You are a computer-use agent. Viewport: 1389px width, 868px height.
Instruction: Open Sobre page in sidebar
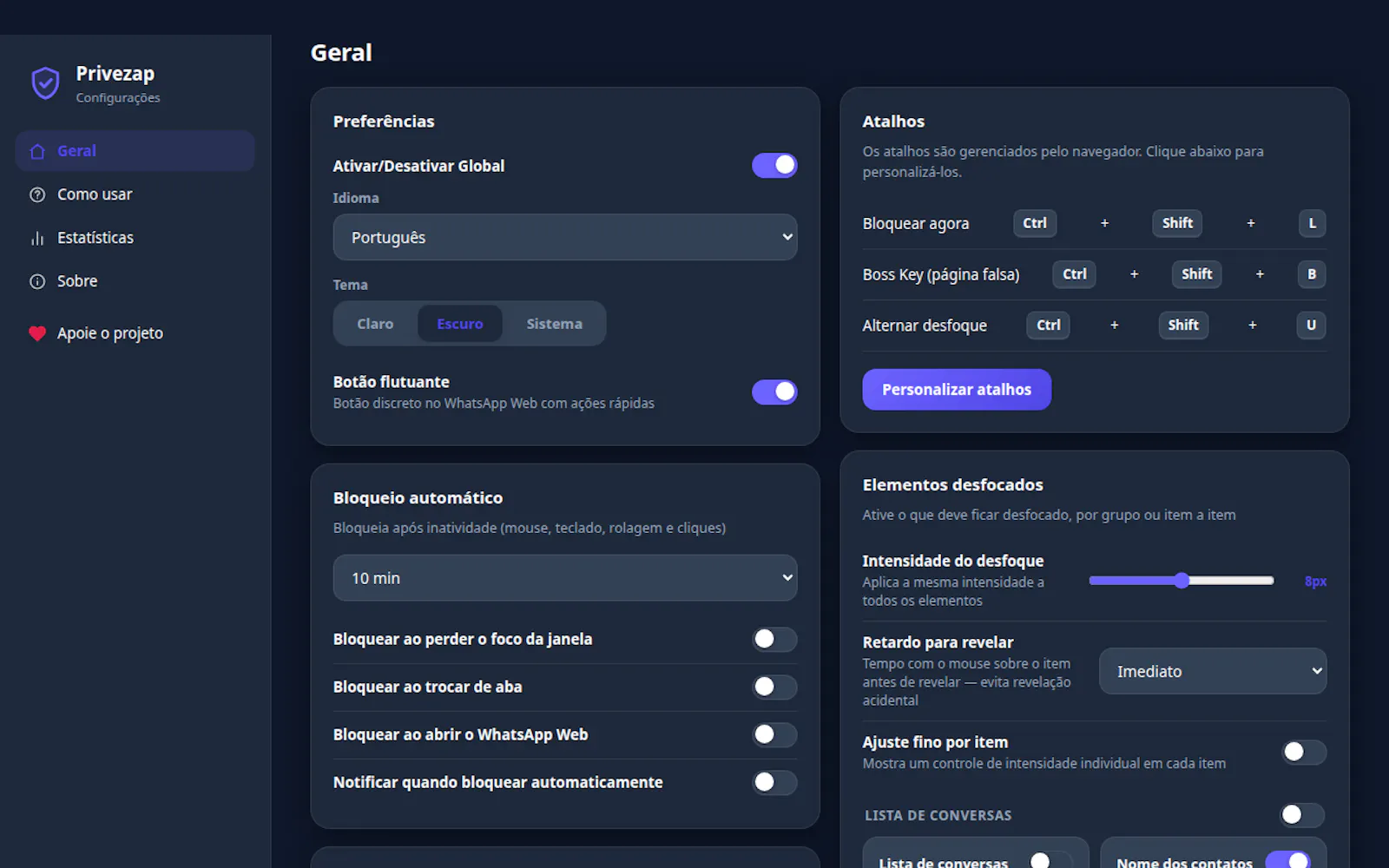click(x=135, y=281)
